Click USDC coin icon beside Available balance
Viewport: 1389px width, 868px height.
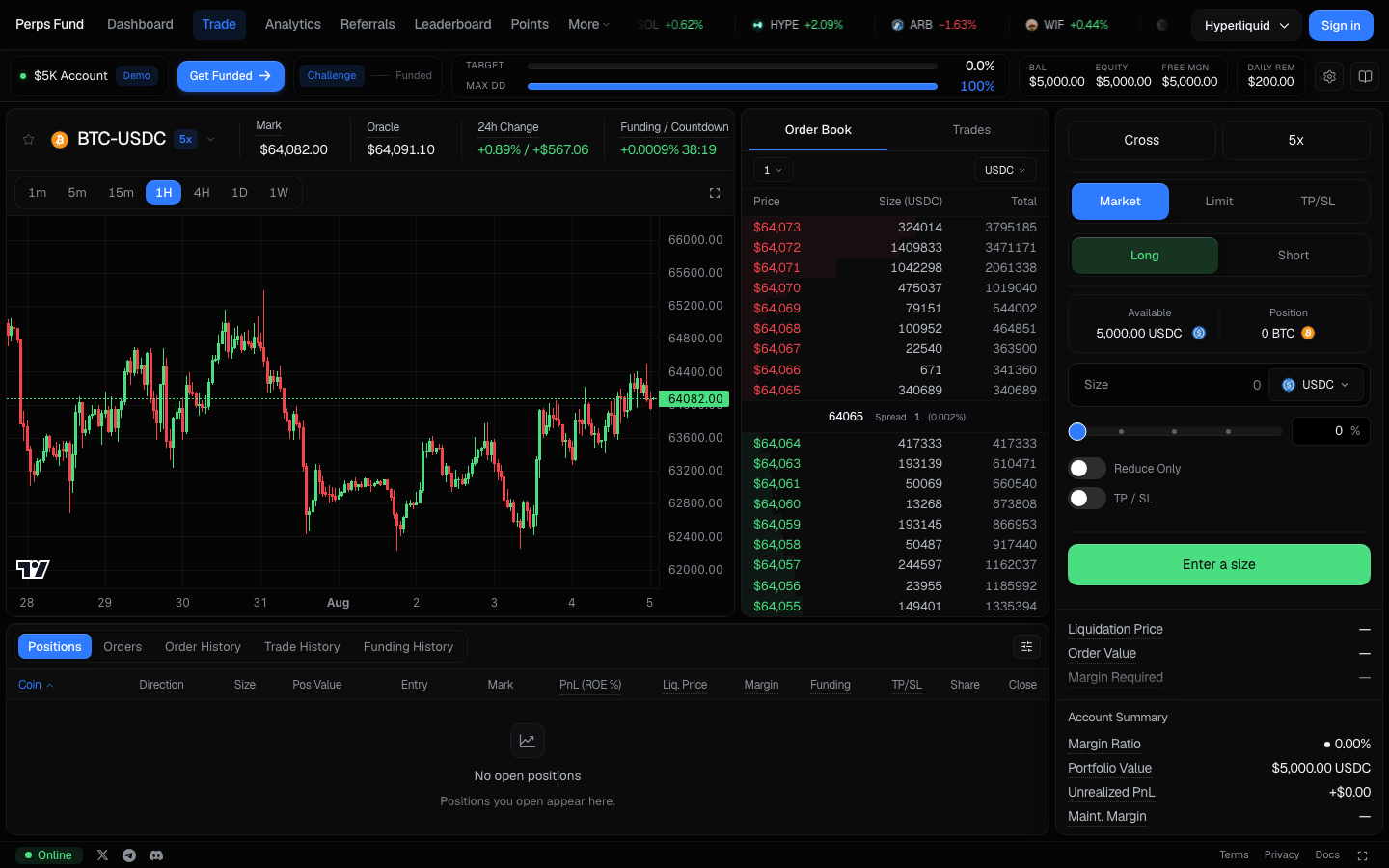(1199, 333)
